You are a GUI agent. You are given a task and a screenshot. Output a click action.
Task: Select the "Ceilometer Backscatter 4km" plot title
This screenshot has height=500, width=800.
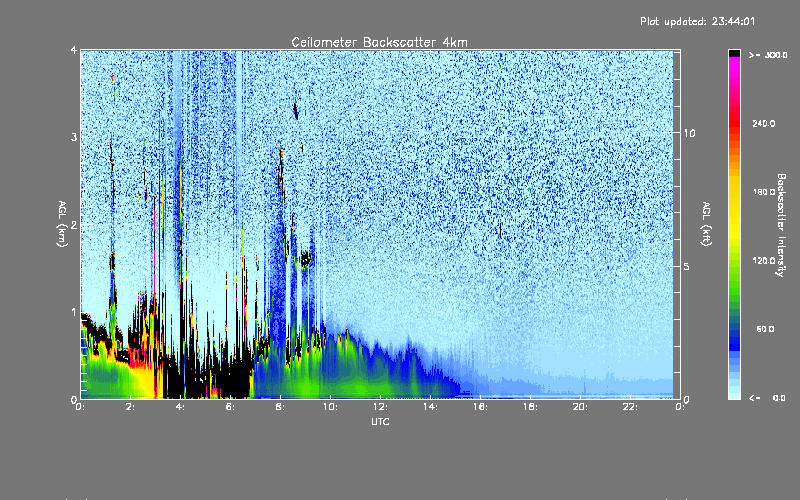pos(379,42)
